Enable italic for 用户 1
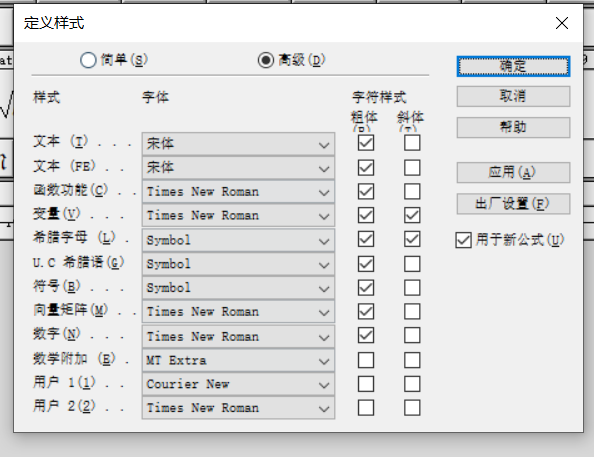The image size is (594, 457). pos(412,384)
